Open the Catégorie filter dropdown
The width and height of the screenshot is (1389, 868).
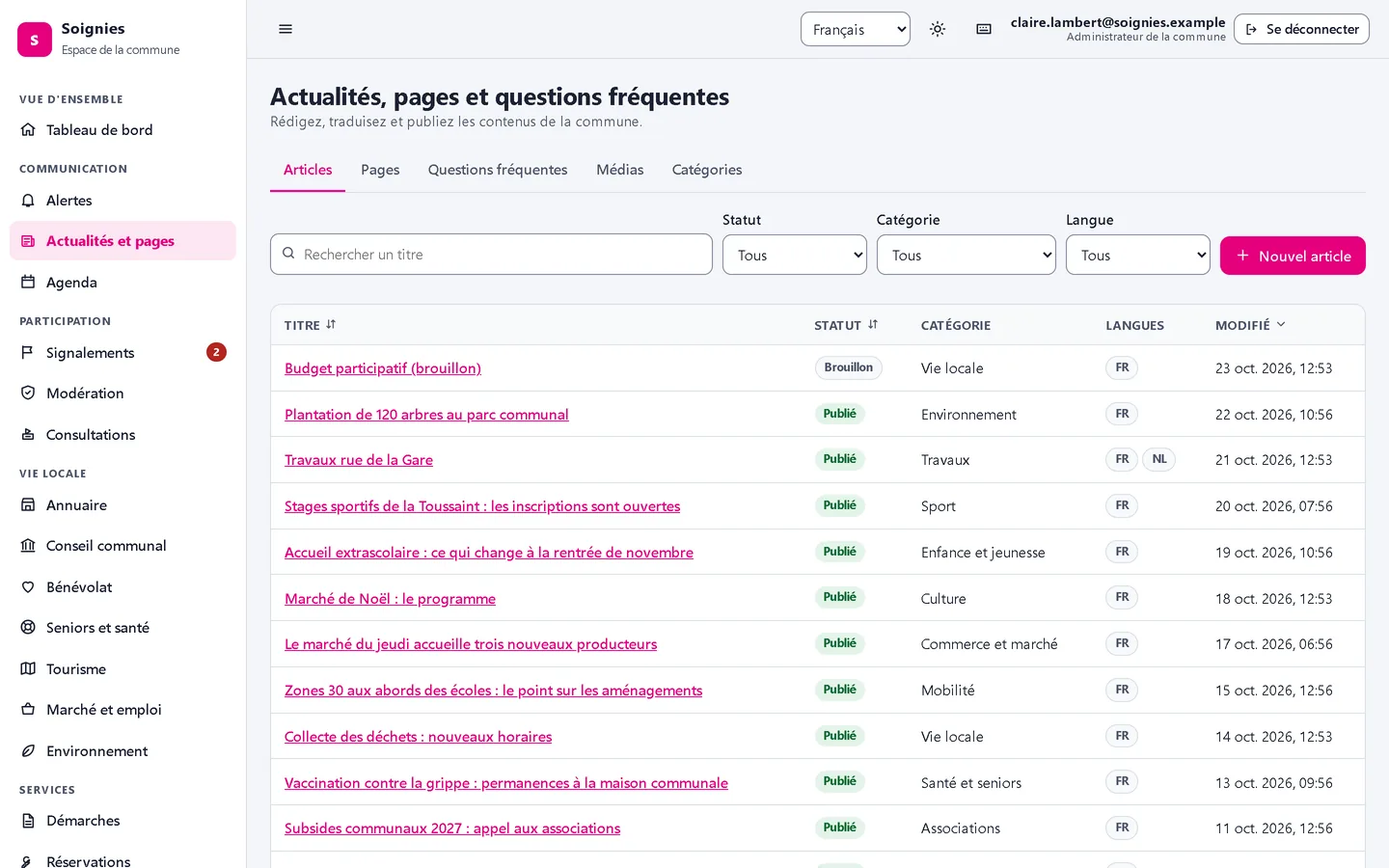pyautogui.click(x=967, y=256)
